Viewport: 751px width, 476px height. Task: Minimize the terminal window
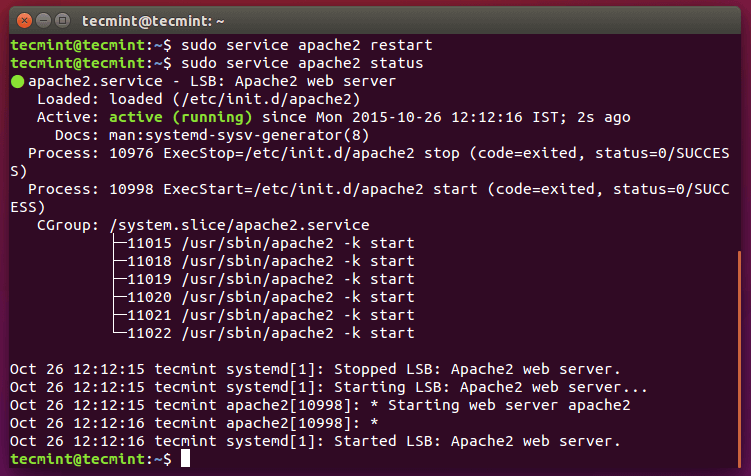pos(40,19)
